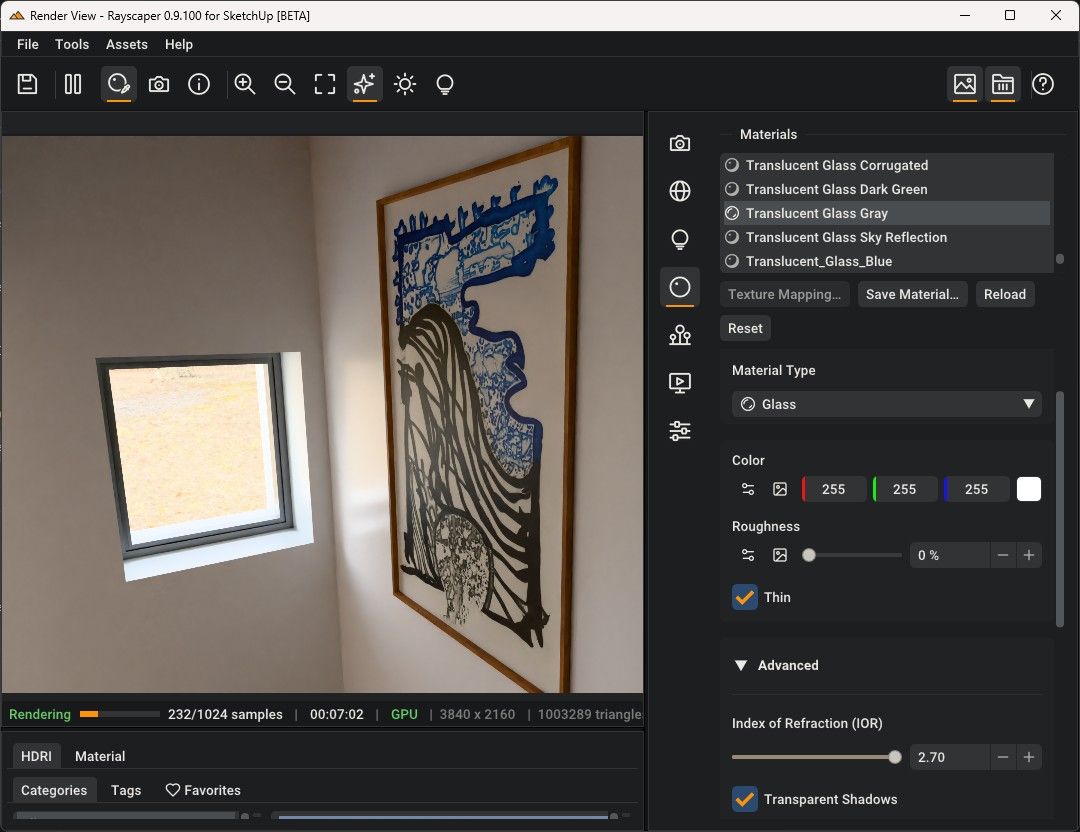Toggle the interactive render icon
This screenshot has width=1080, height=832.
click(118, 84)
